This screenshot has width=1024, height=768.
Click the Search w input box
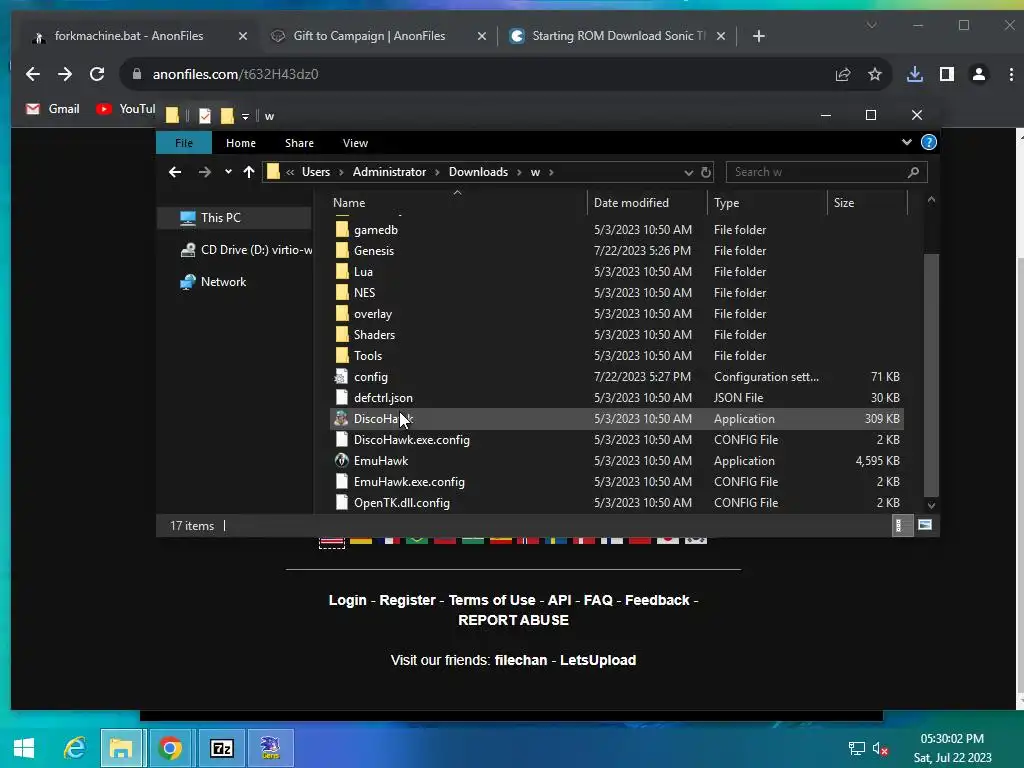click(826, 172)
